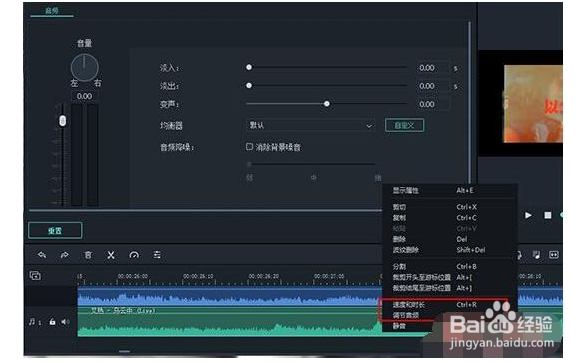Toggle the lock on audio track 1

tap(52, 322)
